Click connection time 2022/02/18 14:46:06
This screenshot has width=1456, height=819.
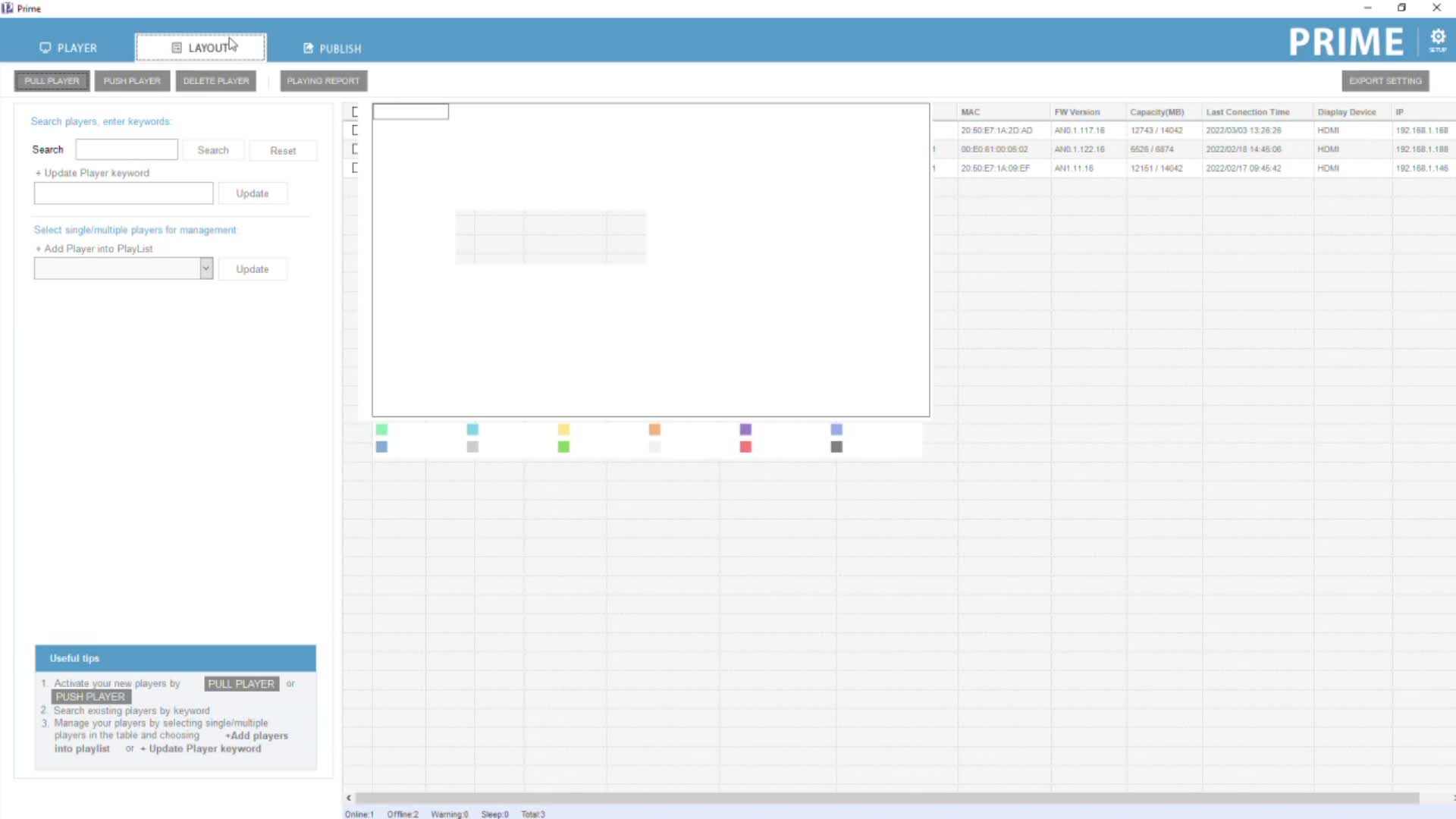point(1244,149)
